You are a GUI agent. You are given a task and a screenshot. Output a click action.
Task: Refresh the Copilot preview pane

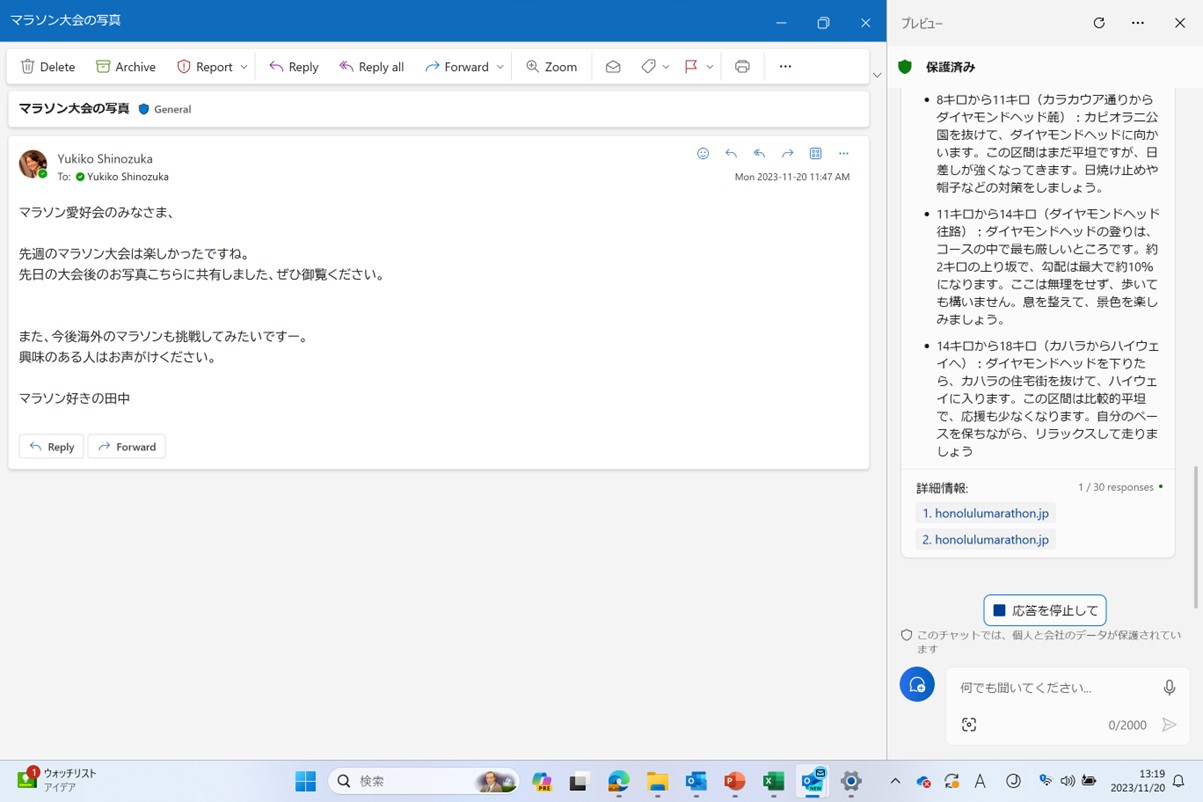click(1099, 23)
